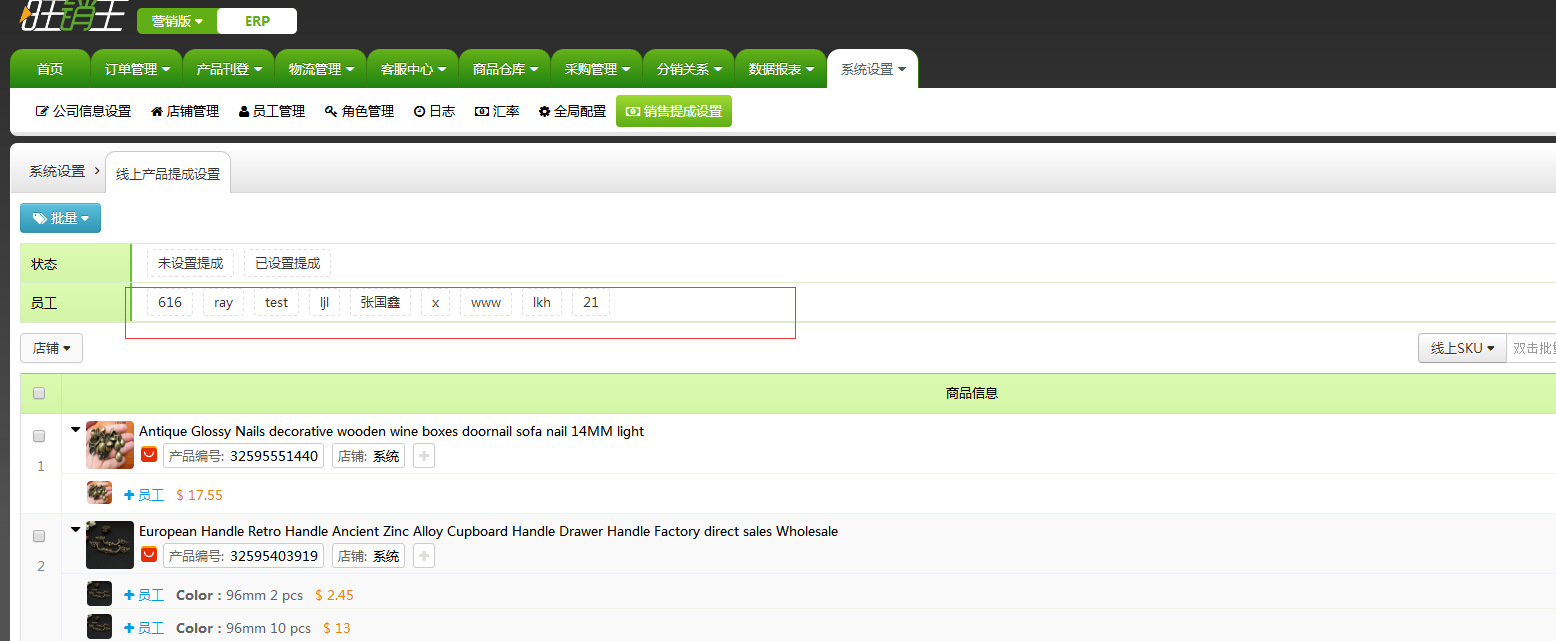The width and height of the screenshot is (1556, 641).
Task: Check the row 1 product checkbox
Action: [39, 436]
